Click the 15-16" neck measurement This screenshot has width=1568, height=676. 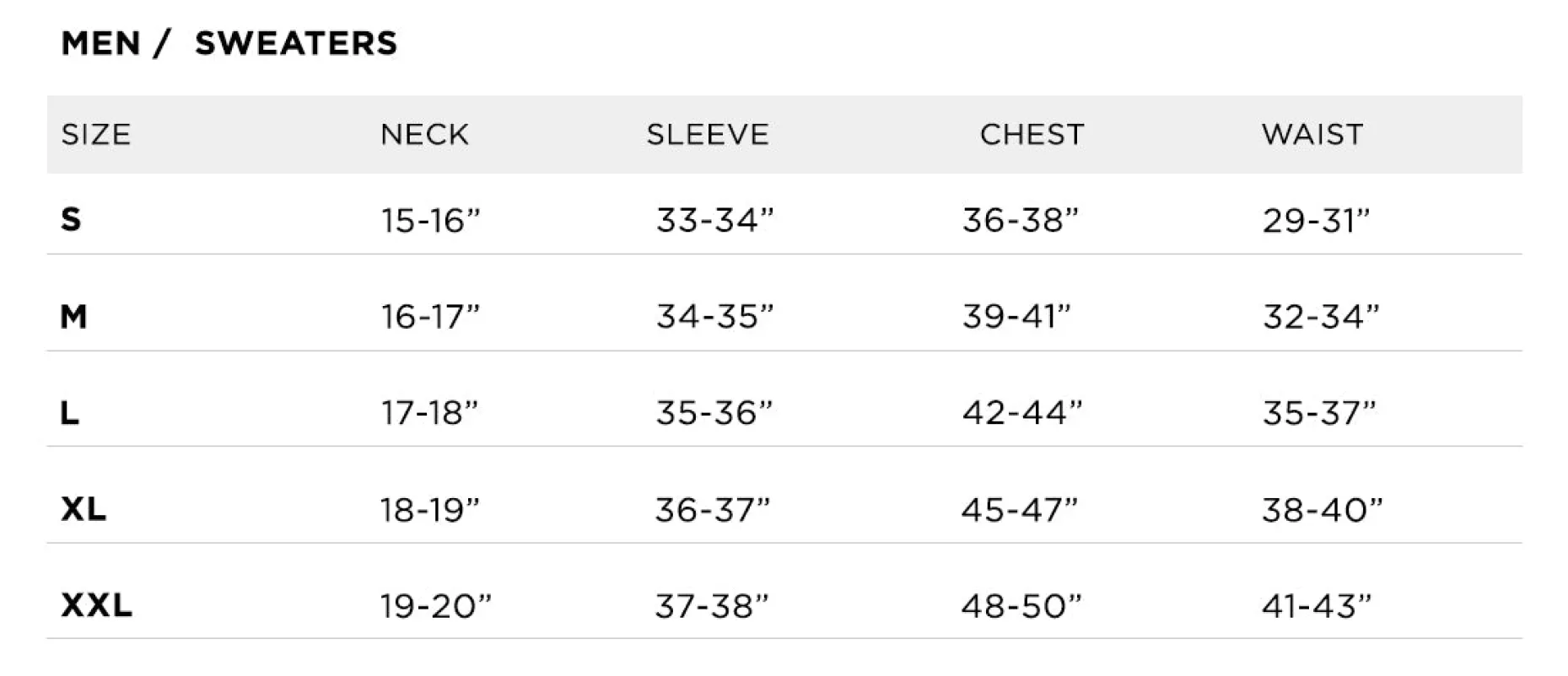pyautogui.click(x=430, y=221)
